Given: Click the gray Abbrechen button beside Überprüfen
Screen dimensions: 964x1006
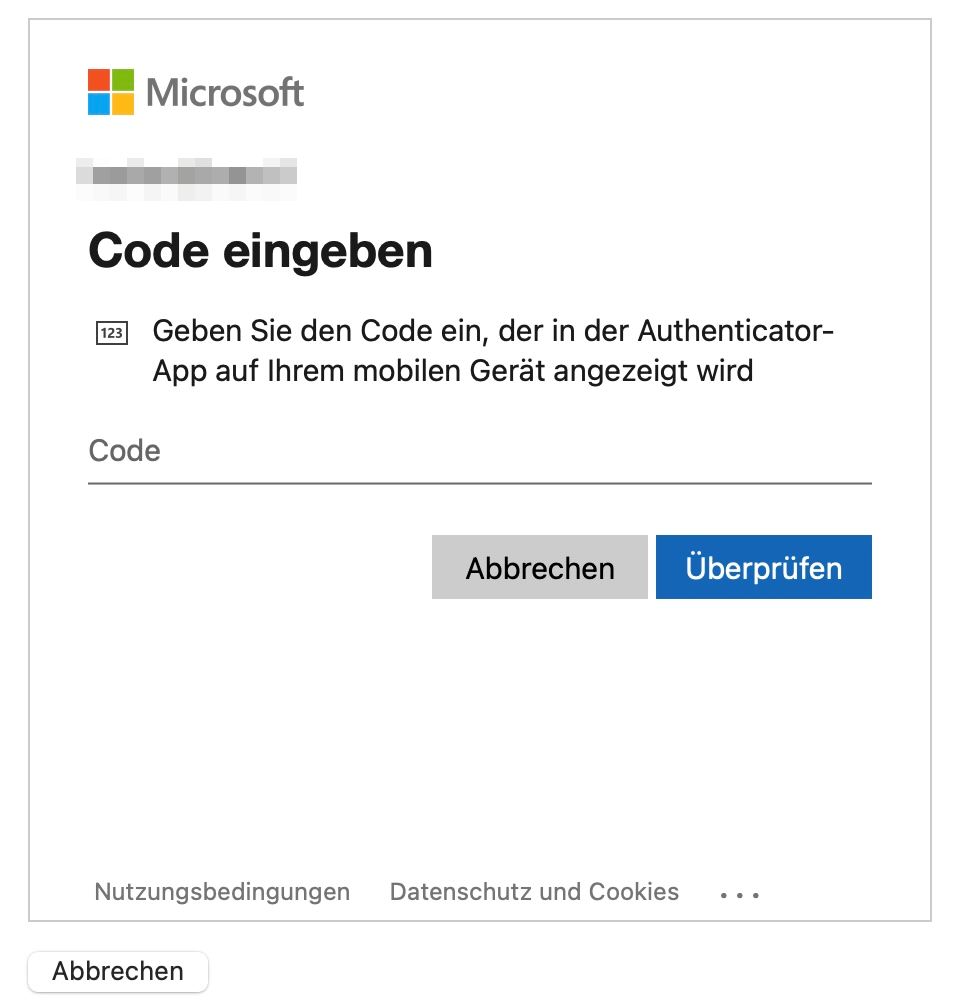Looking at the screenshot, I should (x=539, y=567).
